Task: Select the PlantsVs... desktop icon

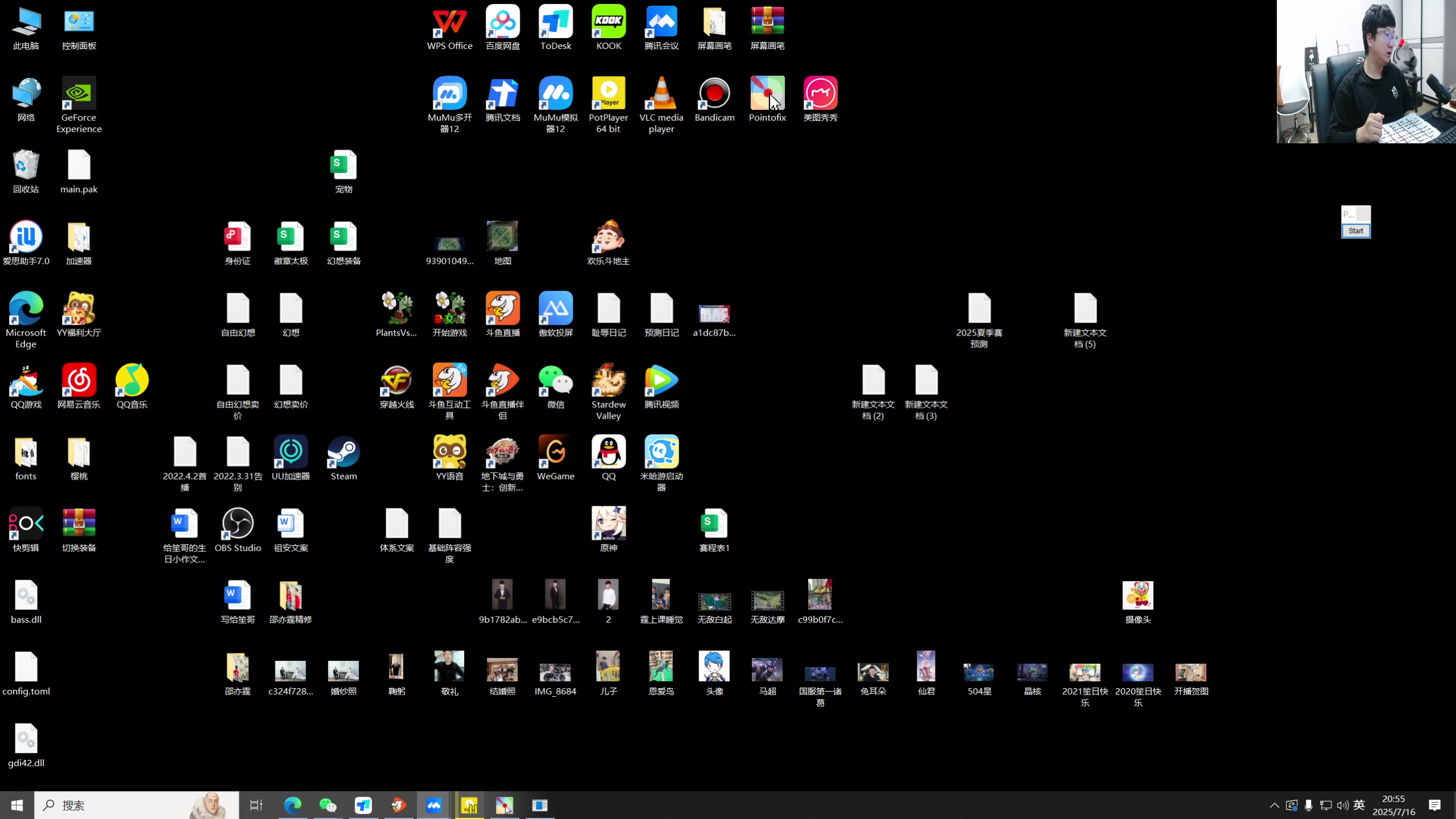Action: (396, 315)
